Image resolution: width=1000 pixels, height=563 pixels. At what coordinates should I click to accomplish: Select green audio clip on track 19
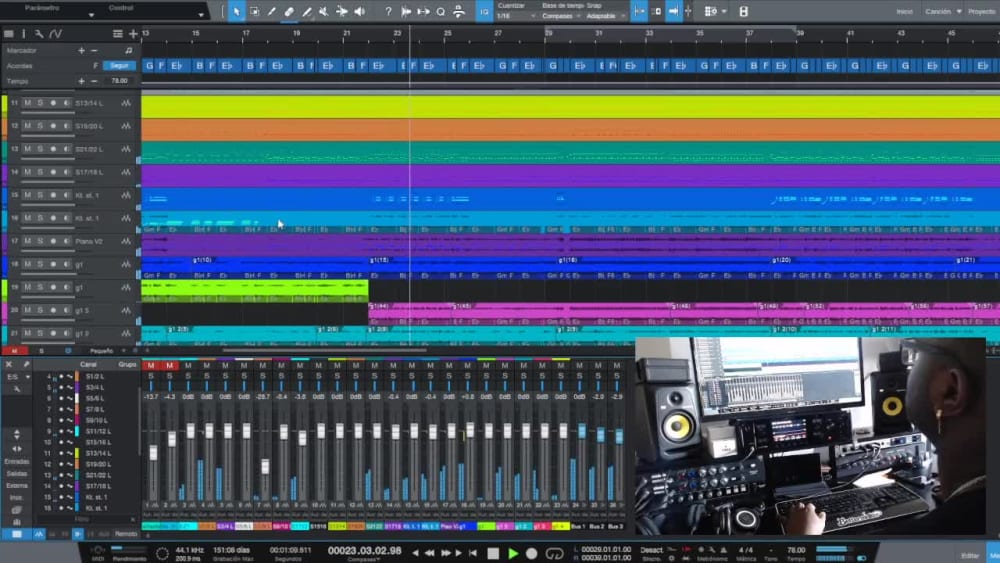[255, 291]
